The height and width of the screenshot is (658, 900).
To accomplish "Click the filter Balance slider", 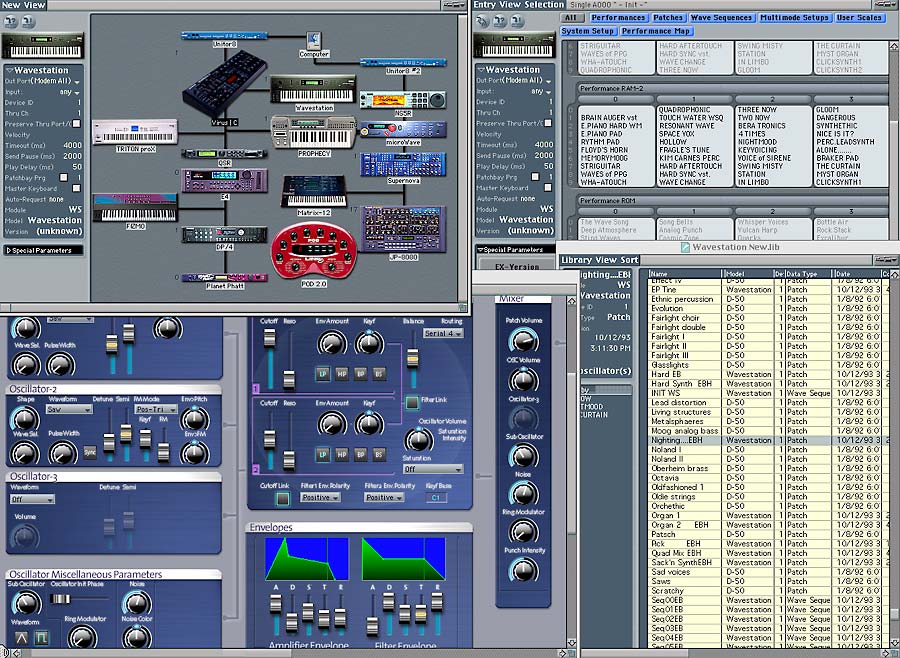I will pos(412,357).
